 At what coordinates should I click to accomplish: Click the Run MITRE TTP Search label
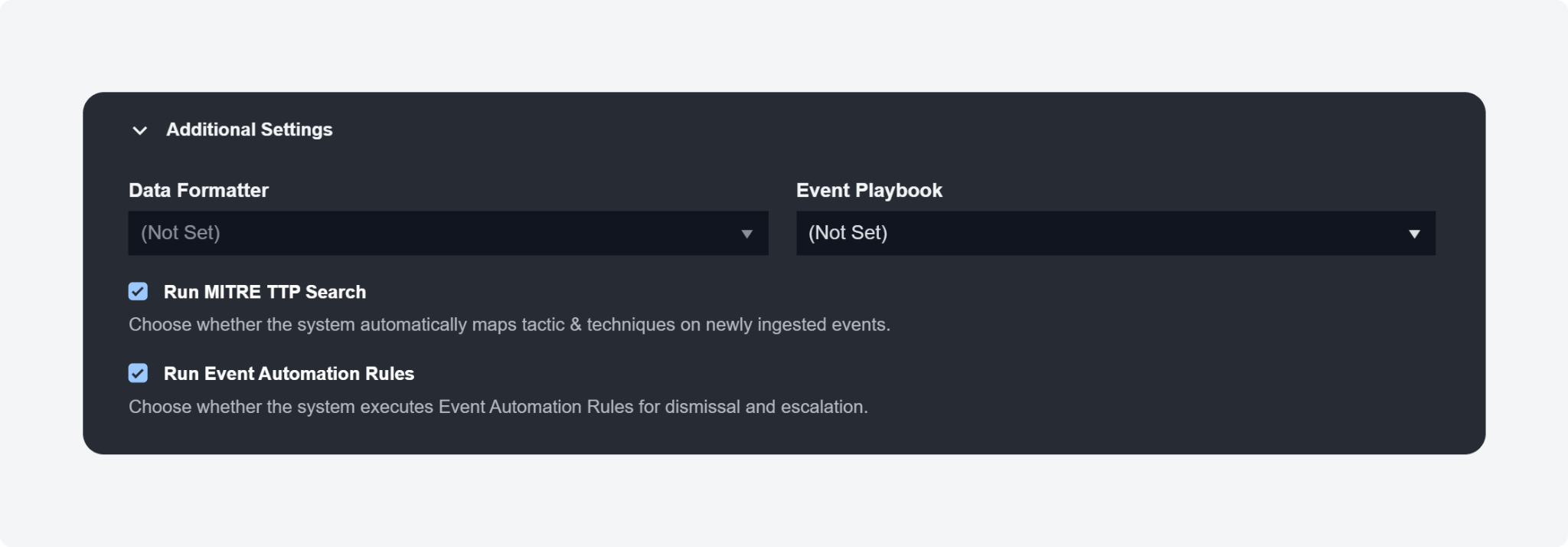(x=264, y=292)
